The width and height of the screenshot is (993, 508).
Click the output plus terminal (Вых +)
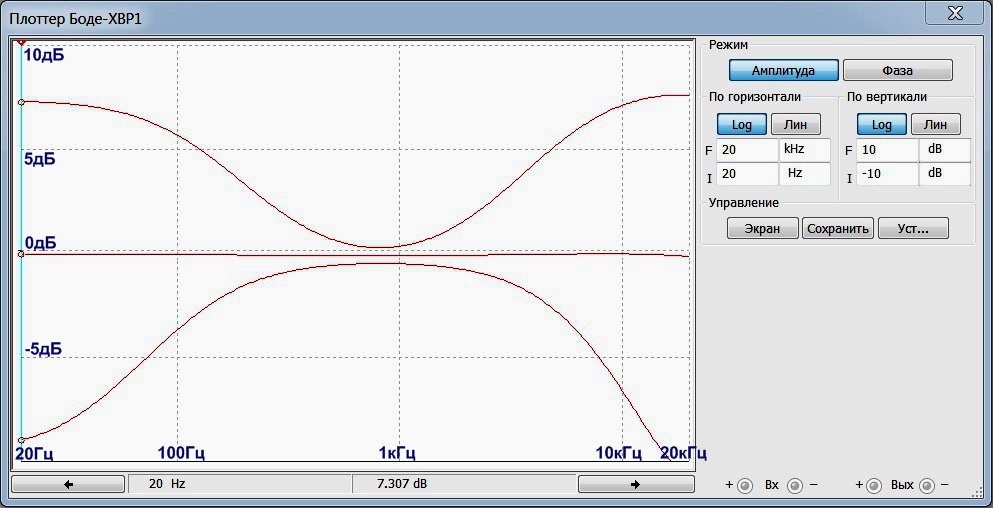[x=873, y=485]
